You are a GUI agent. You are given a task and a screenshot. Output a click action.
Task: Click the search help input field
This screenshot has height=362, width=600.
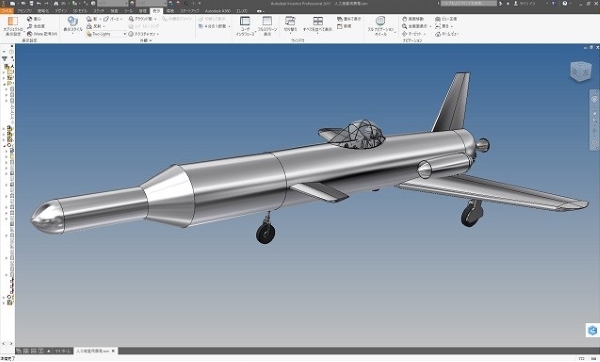click(469, 3)
